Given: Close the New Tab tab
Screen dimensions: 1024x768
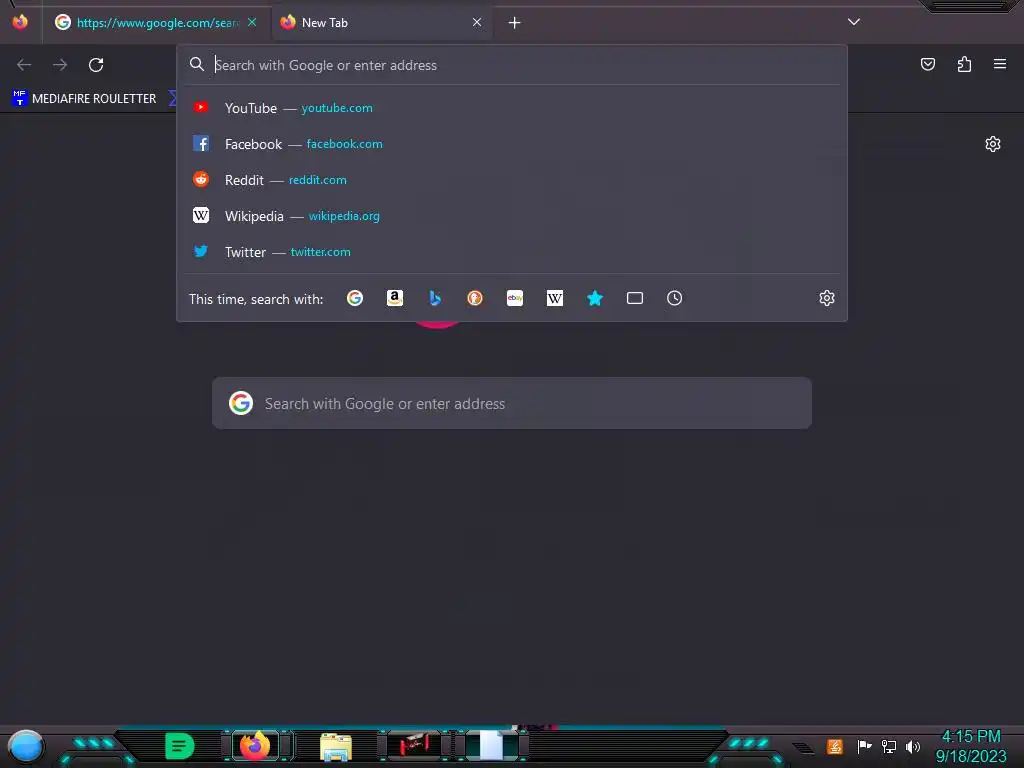Looking at the screenshot, I should coord(477,22).
